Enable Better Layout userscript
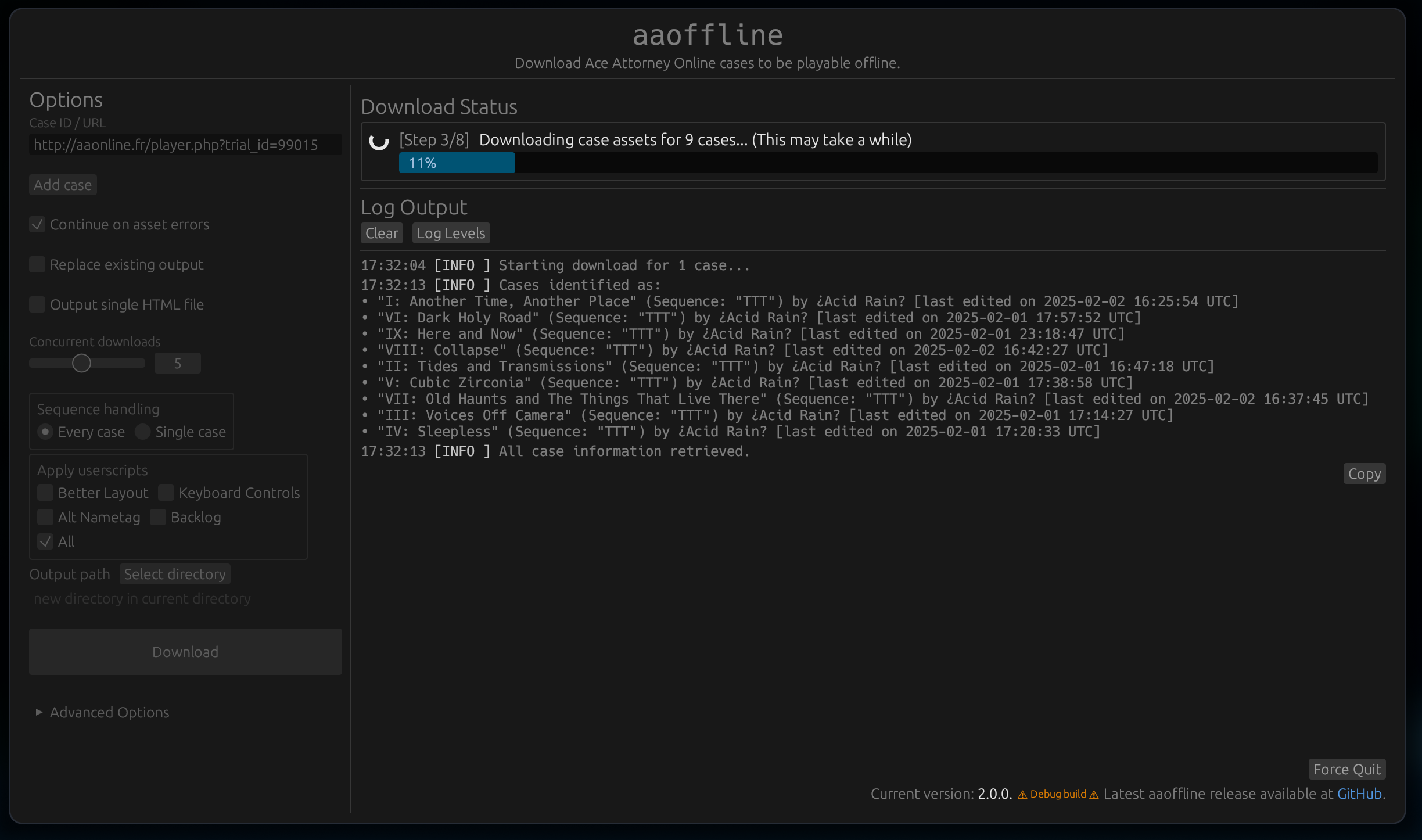Screen dimensions: 1422x840 (45, 493)
